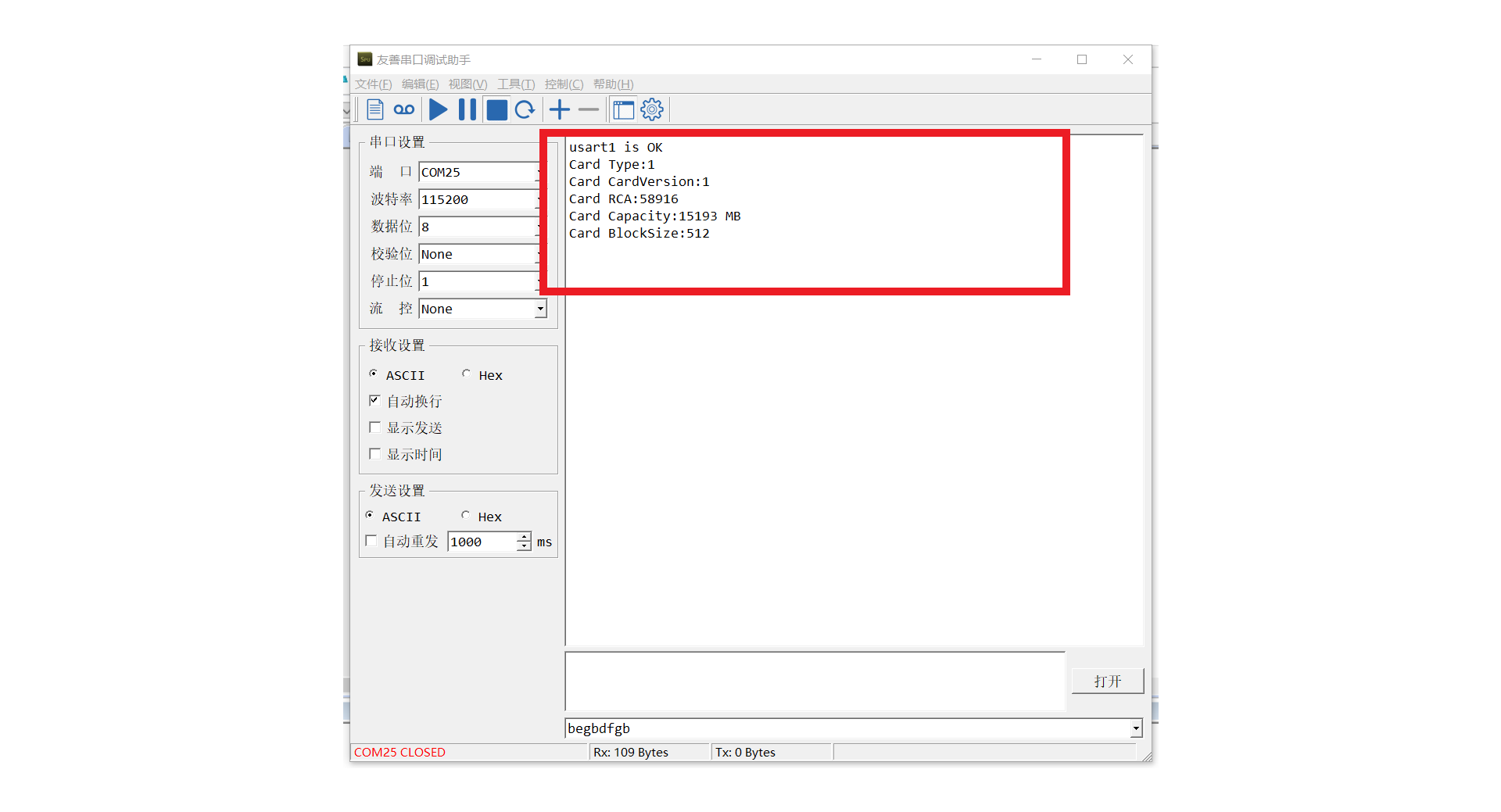1501x812 pixels.
Task: Click the plus icon in toolbar
Action: coord(560,110)
